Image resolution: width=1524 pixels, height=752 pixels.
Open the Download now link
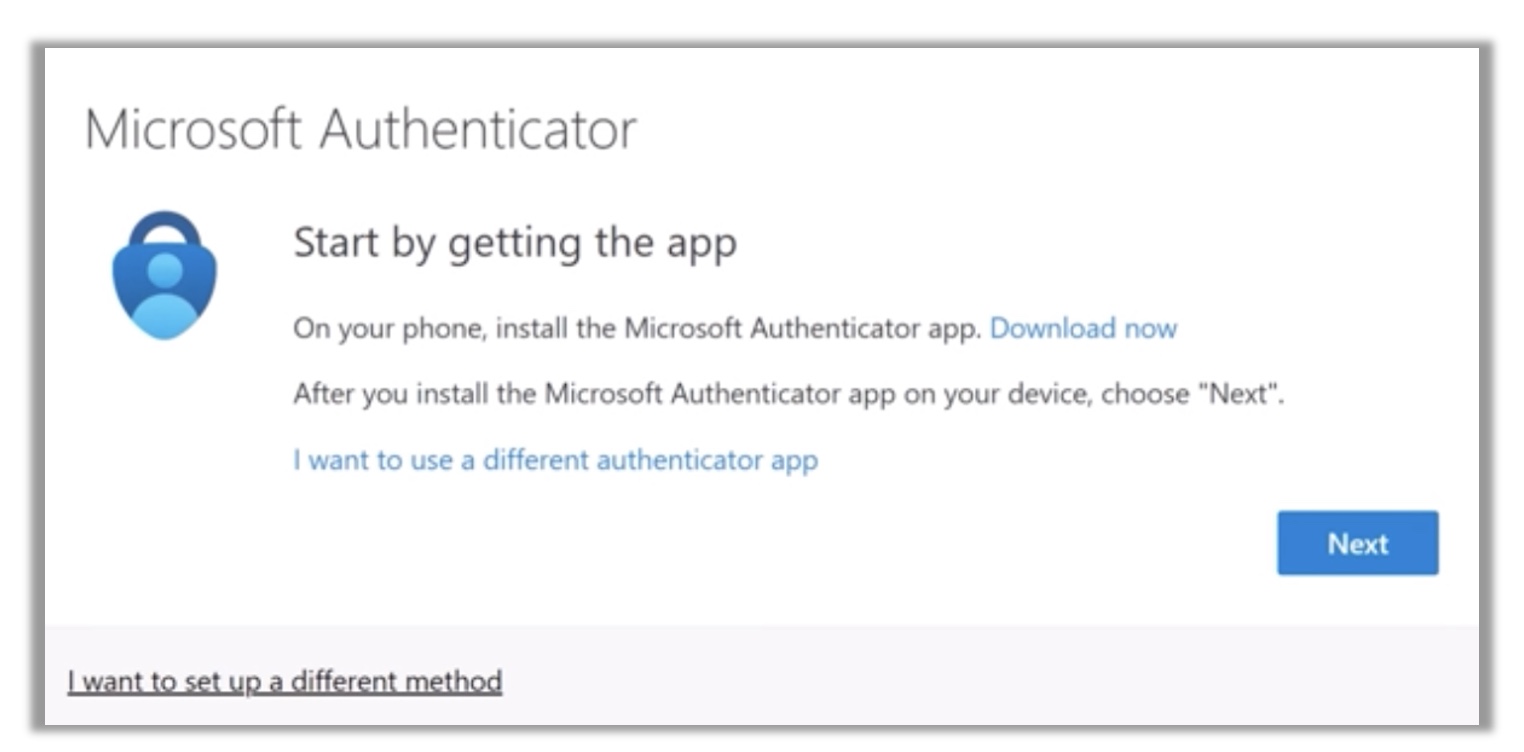pyautogui.click(x=1083, y=328)
